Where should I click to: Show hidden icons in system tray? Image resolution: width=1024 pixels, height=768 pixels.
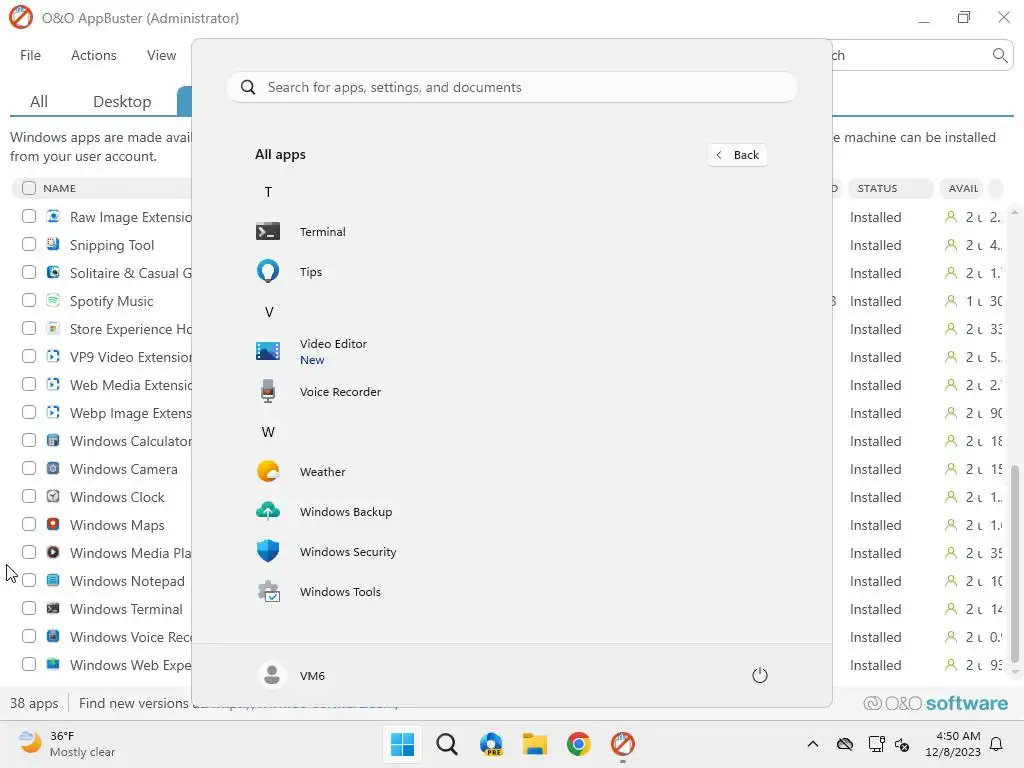point(812,744)
